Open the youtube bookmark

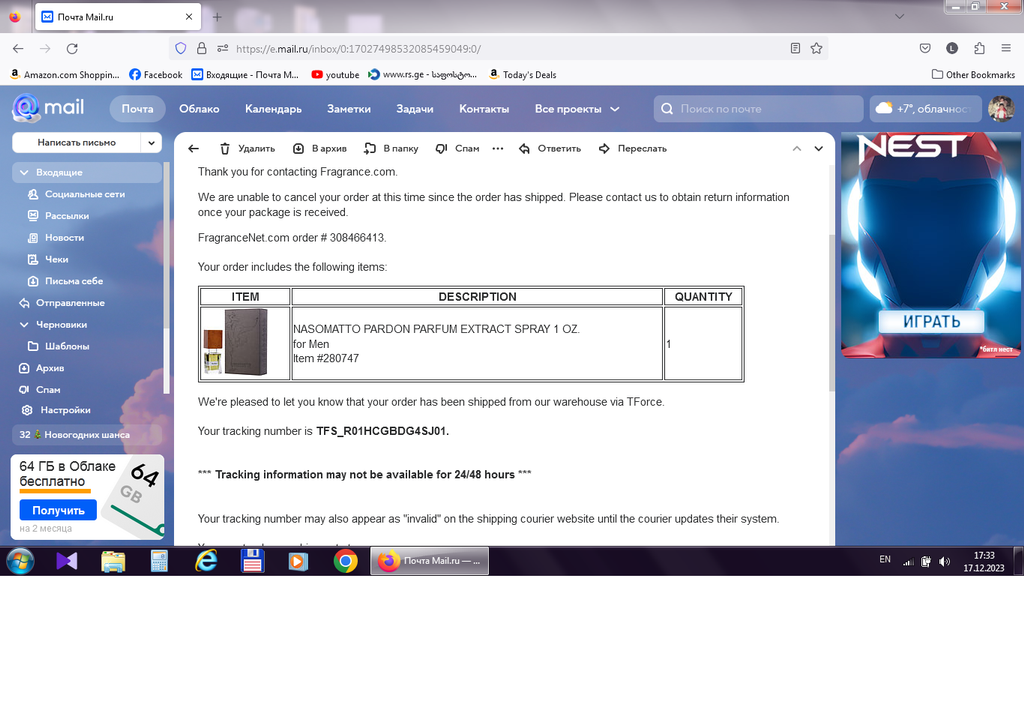(335, 74)
